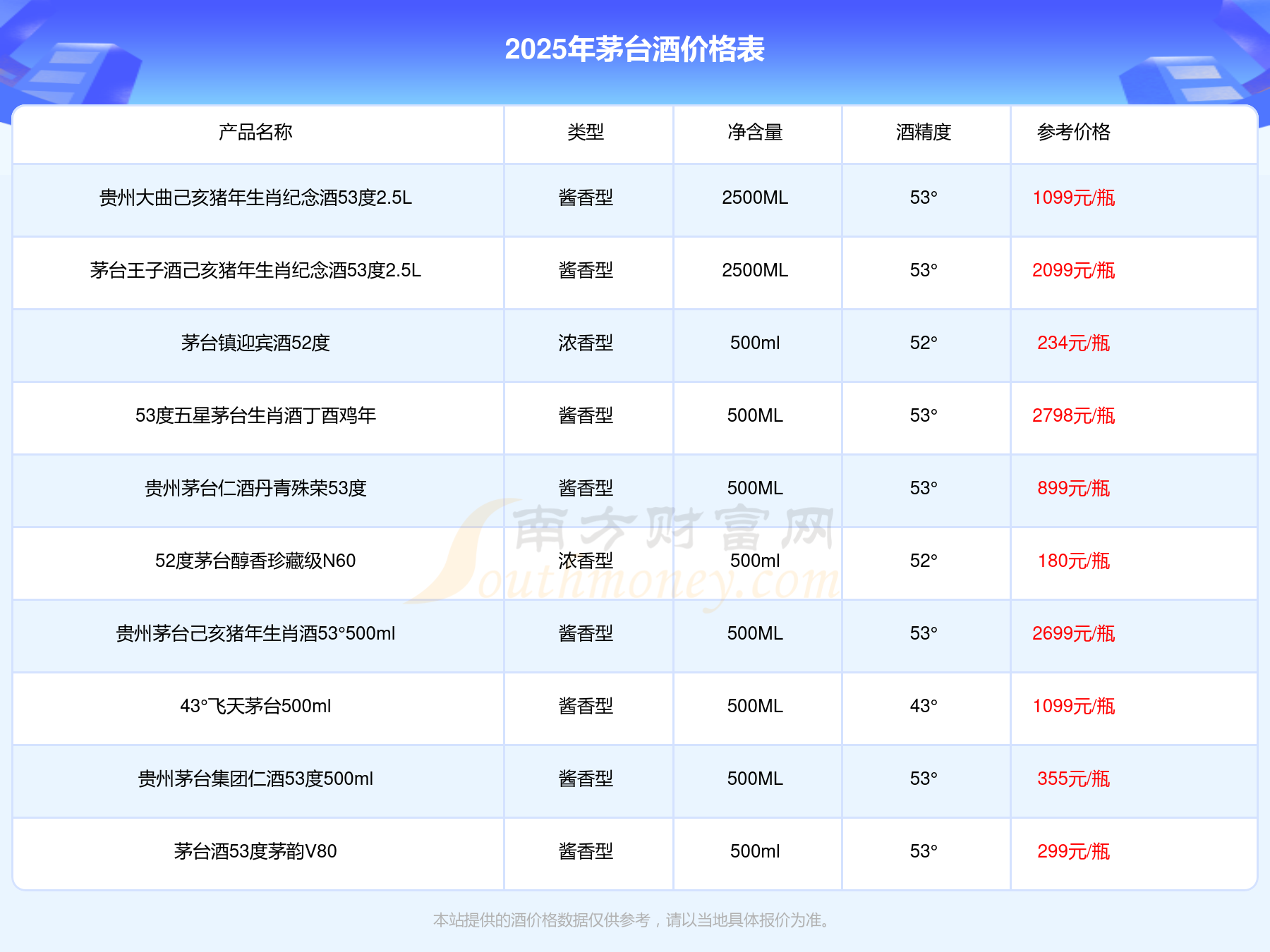Click 浓香型 in 茅台醇香珍藏级N60 row

[x=586, y=561]
